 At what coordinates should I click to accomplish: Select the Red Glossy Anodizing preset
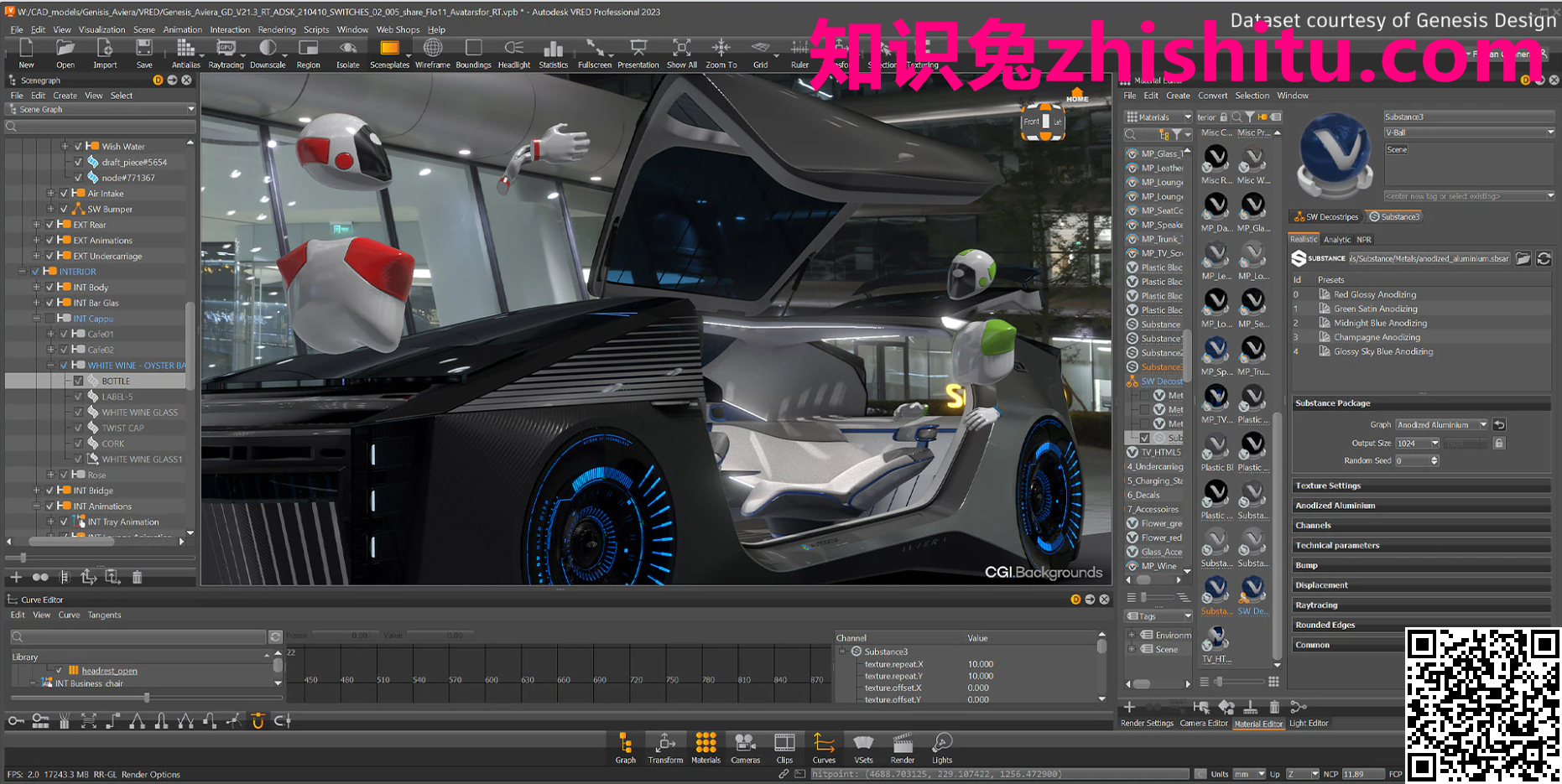point(1375,294)
